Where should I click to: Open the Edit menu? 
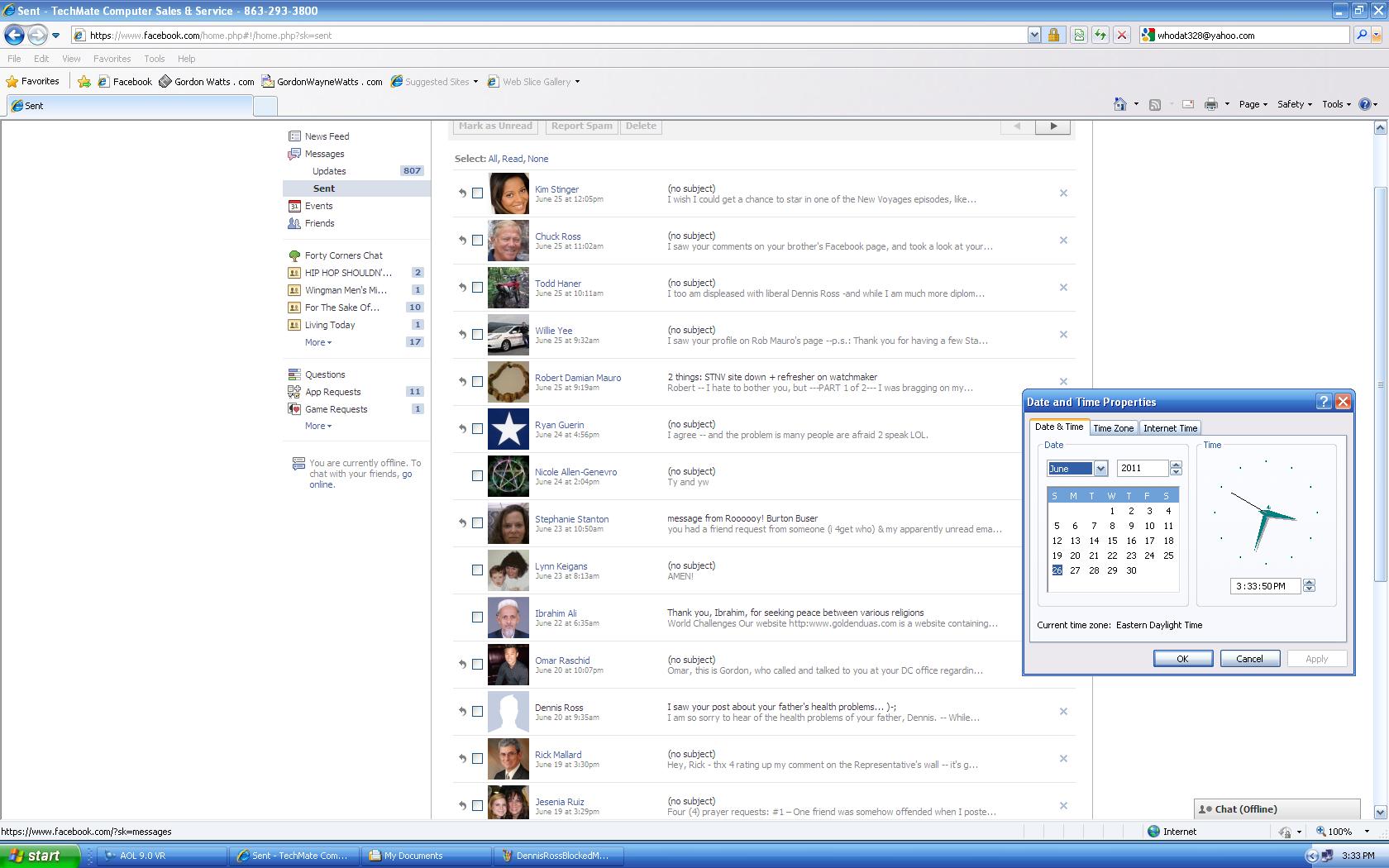tap(41, 59)
